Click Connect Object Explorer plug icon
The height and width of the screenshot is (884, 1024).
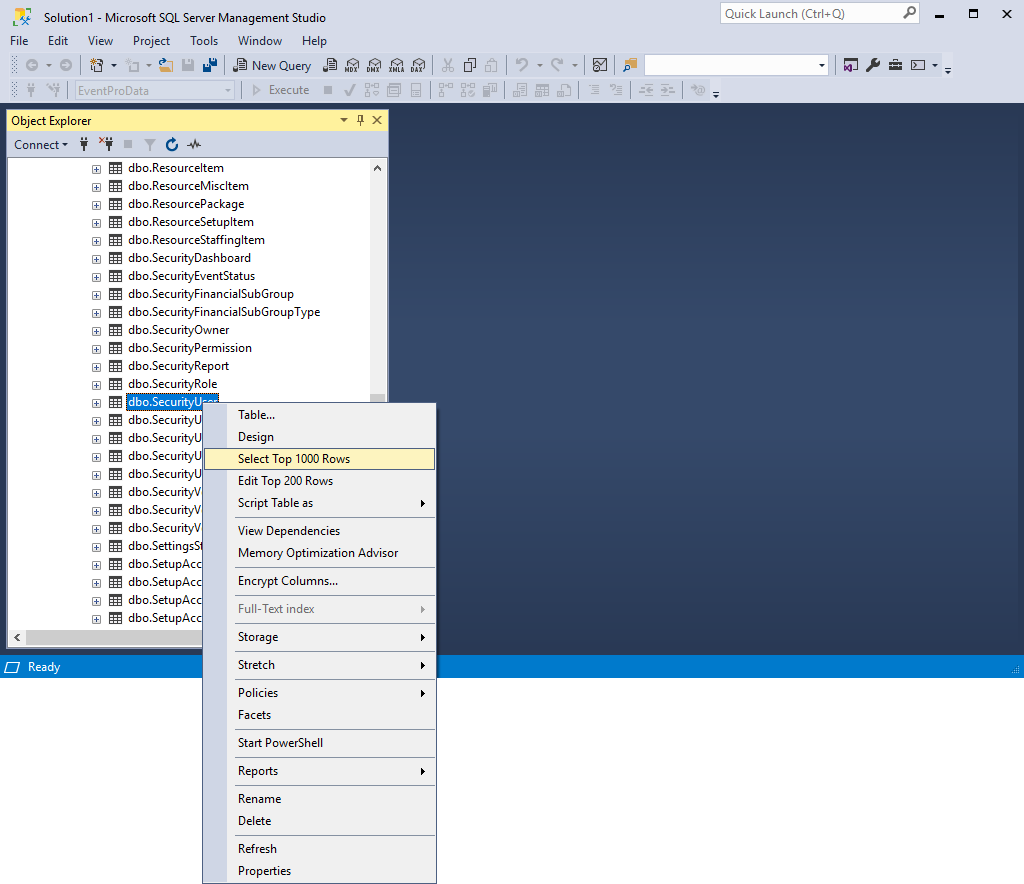tap(84, 144)
